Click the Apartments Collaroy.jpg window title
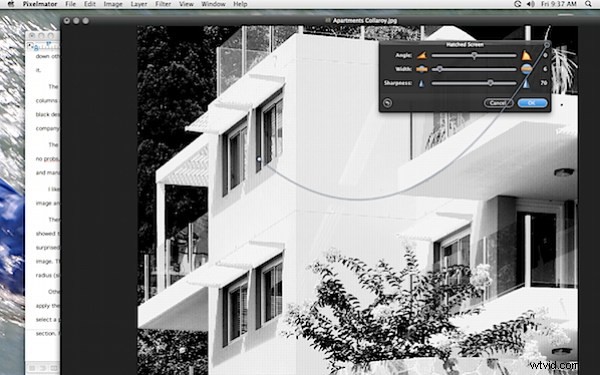This screenshot has width=600, height=375. (364, 21)
